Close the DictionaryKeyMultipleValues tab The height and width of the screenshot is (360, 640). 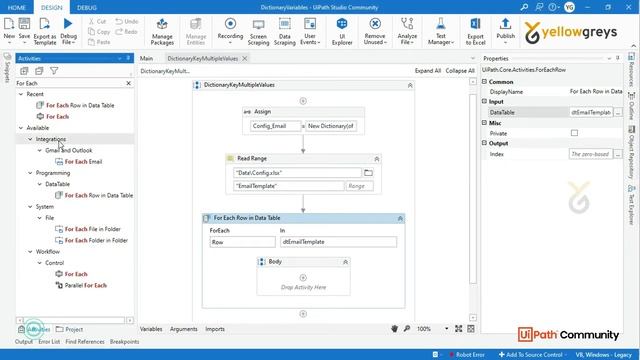[244, 58]
